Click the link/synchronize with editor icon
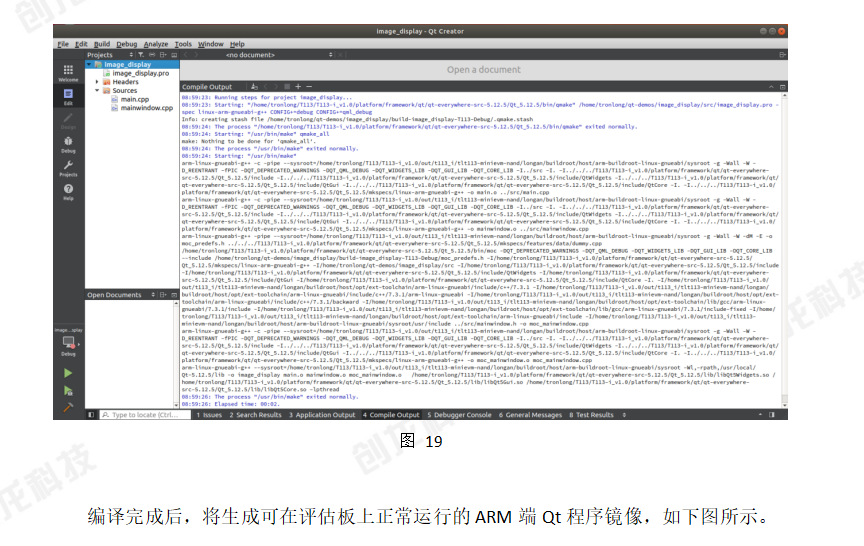 tap(152, 55)
